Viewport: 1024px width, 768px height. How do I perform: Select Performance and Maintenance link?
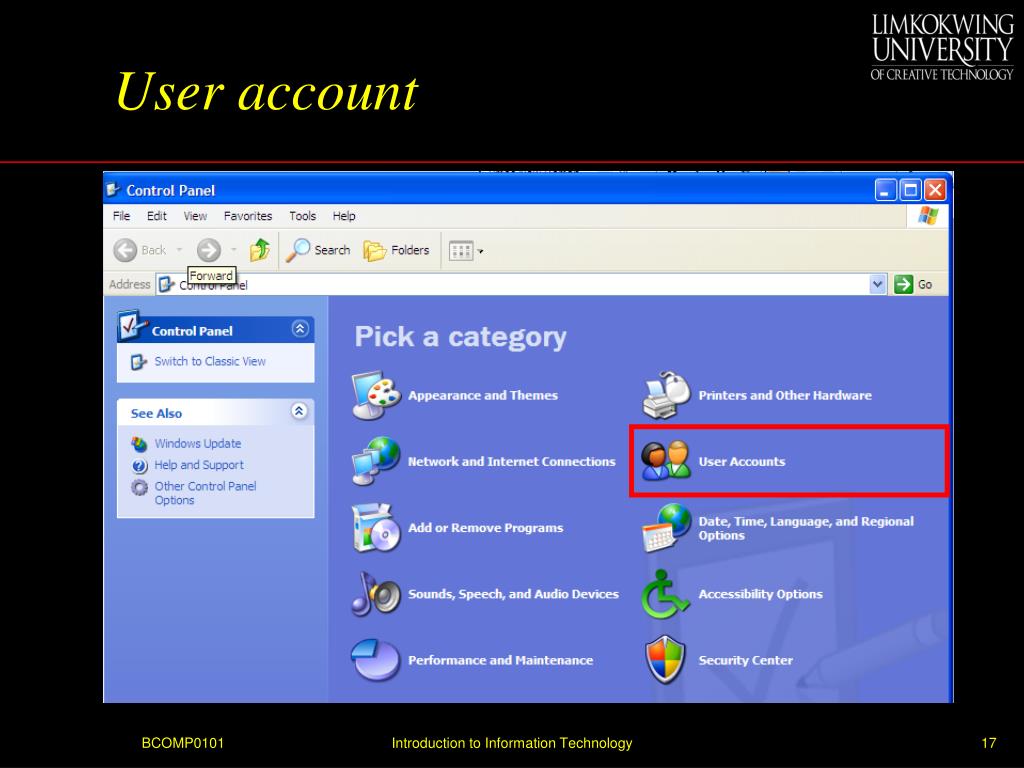click(x=501, y=660)
